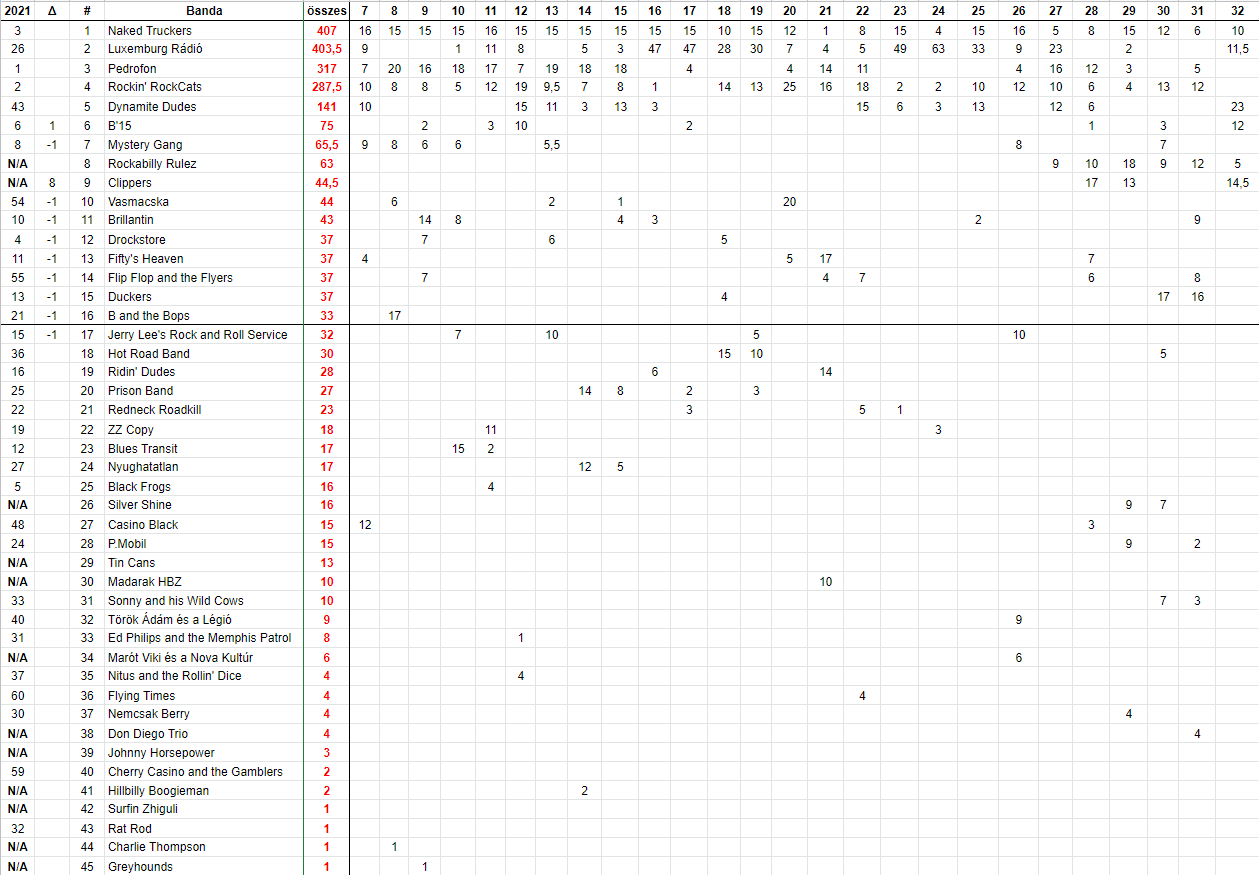Click the '65,5' total for Mystery Gang
This screenshot has height=875, width=1259.
(x=326, y=145)
